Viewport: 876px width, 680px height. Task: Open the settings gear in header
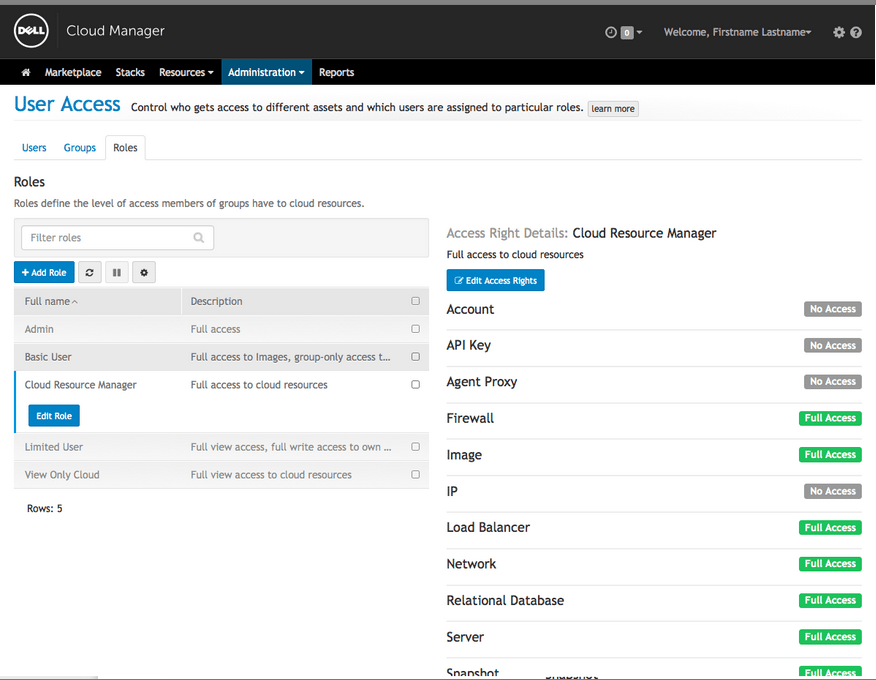(839, 32)
